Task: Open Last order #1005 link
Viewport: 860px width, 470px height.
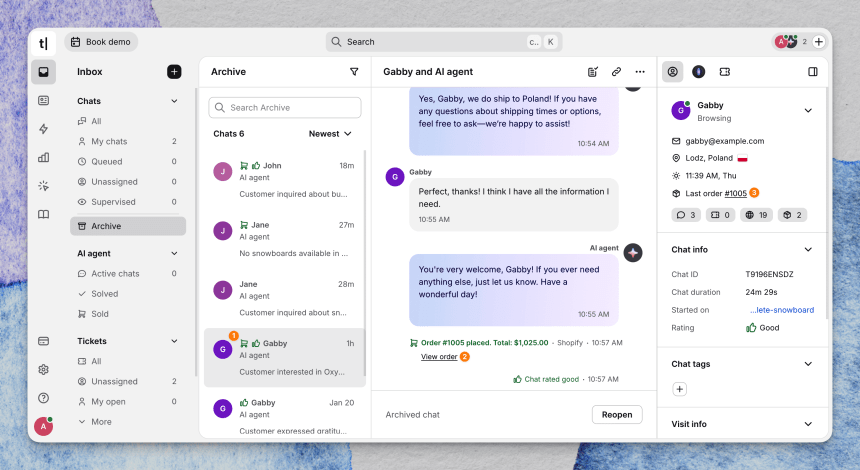Action: click(735, 193)
